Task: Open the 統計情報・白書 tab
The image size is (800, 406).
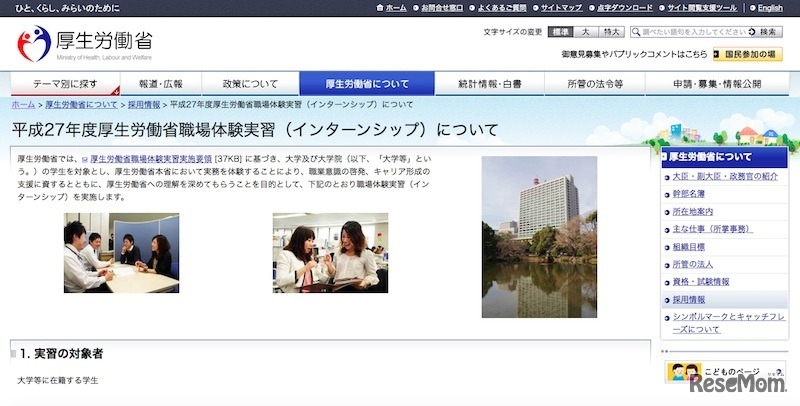Action: (x=482, y=84)
